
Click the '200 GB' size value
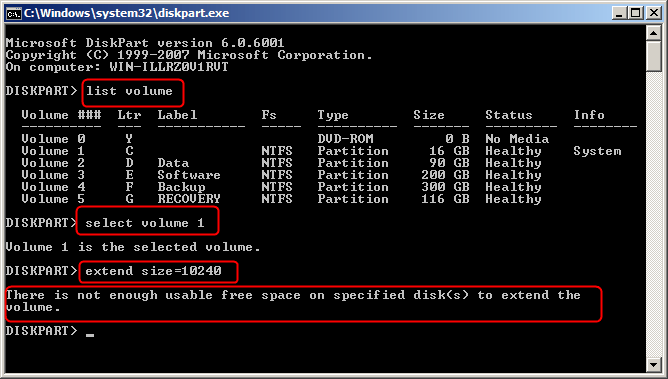coord(445,175)
